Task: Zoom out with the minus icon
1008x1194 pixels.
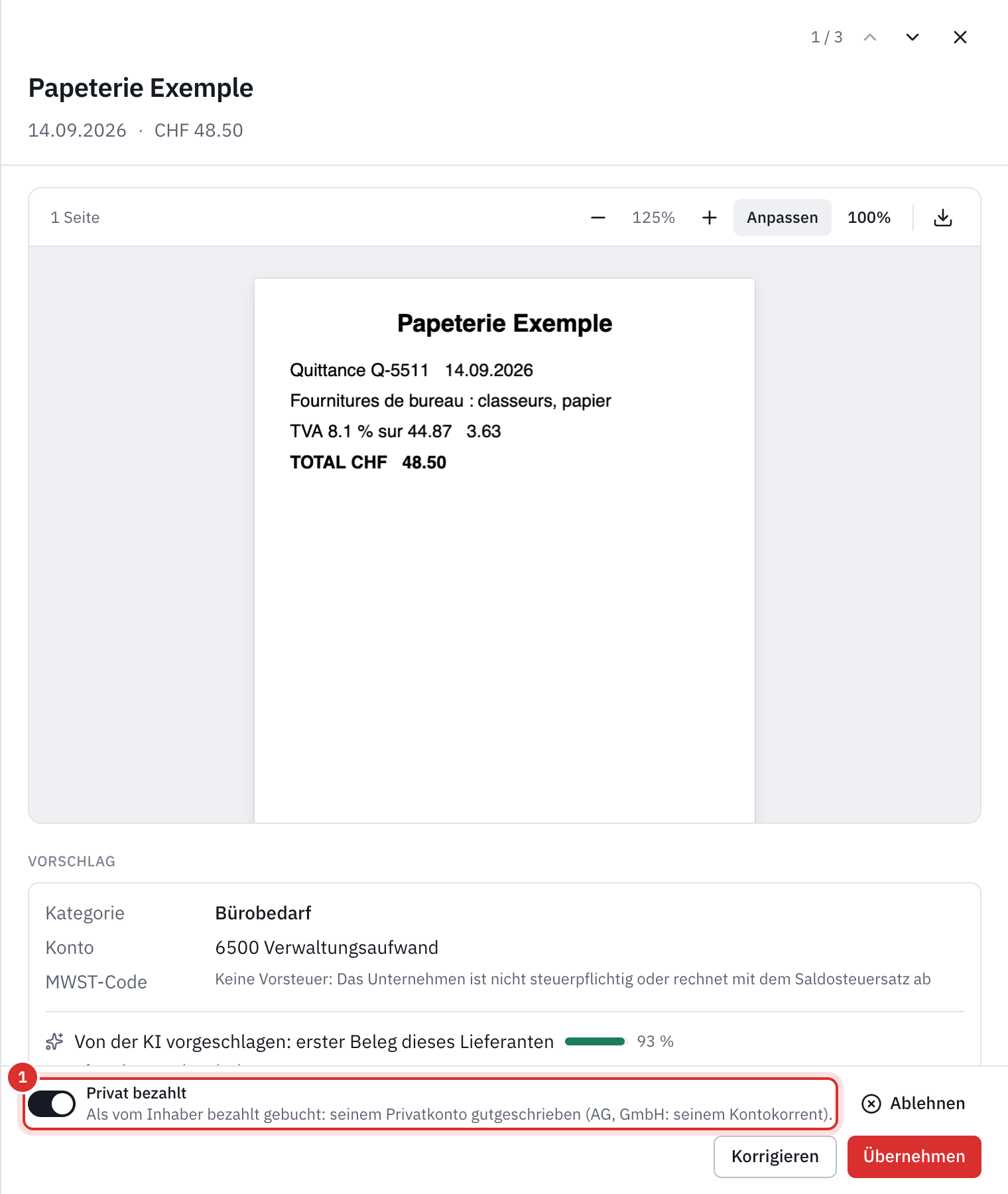Action: pos(598,218)
